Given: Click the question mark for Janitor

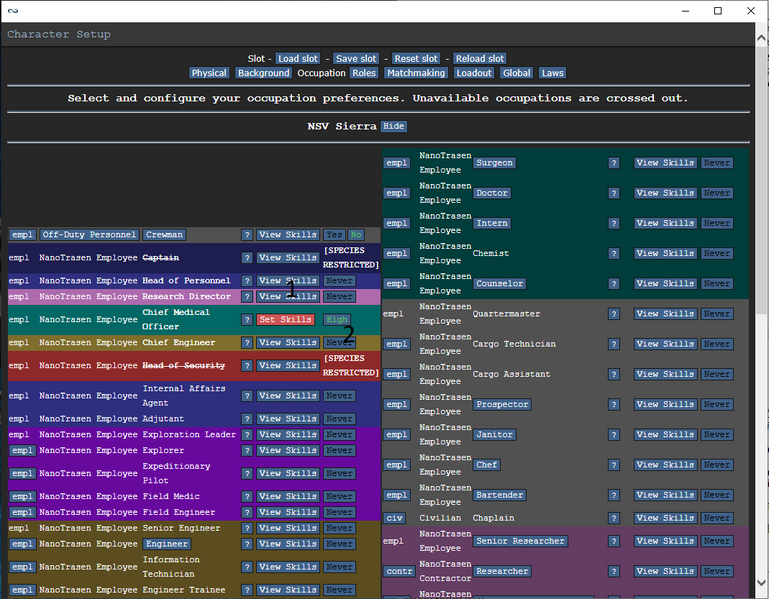Looking at the screenshot, I should [x=614, y=435].
